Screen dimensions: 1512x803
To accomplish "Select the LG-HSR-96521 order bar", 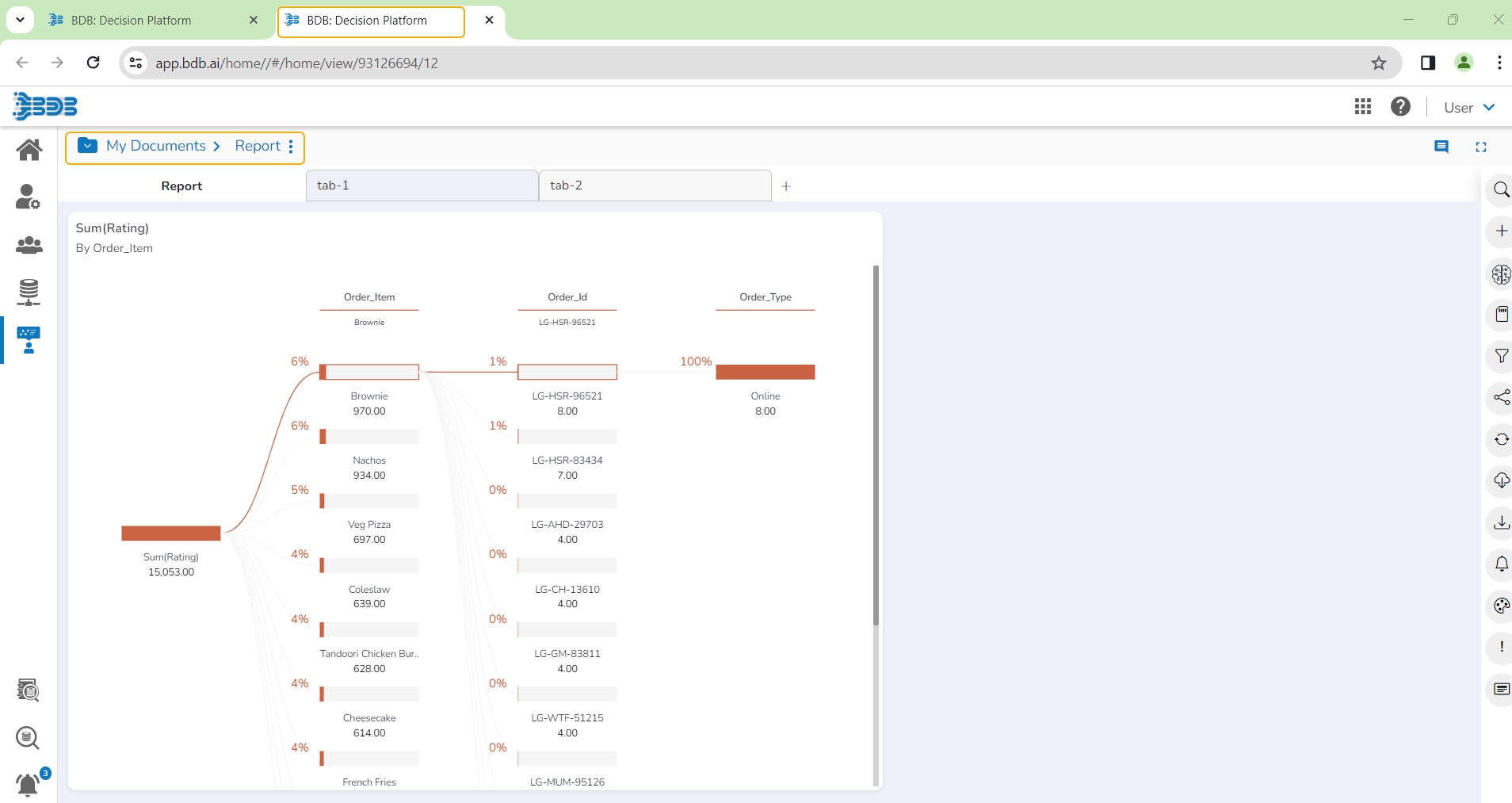I will click(x=567, y=372).
